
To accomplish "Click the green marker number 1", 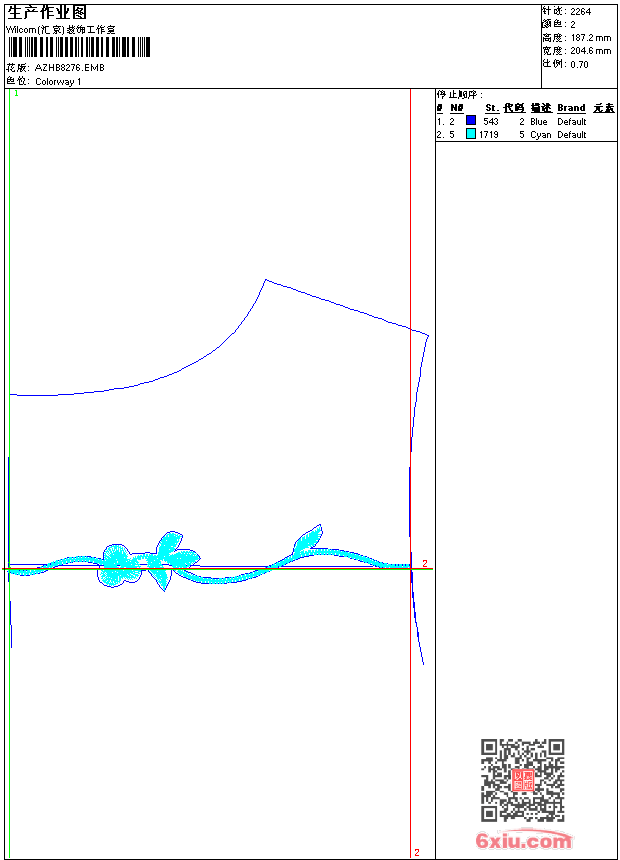I will point(16,94).
